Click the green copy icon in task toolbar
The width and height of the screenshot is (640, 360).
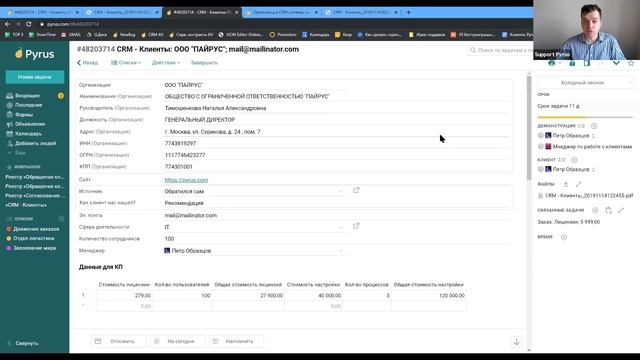[587, 63]
